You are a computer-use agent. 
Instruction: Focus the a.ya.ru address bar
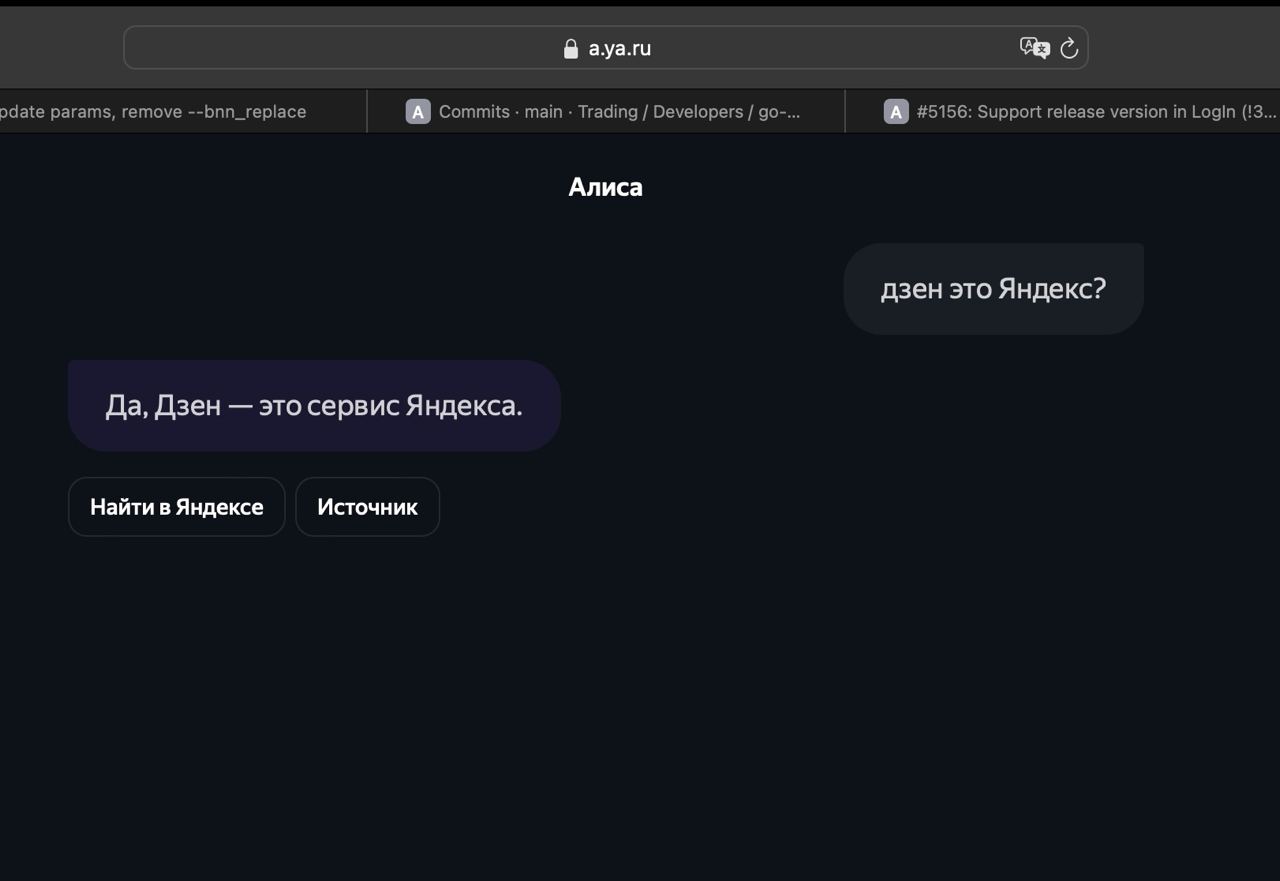pos(606,48)
